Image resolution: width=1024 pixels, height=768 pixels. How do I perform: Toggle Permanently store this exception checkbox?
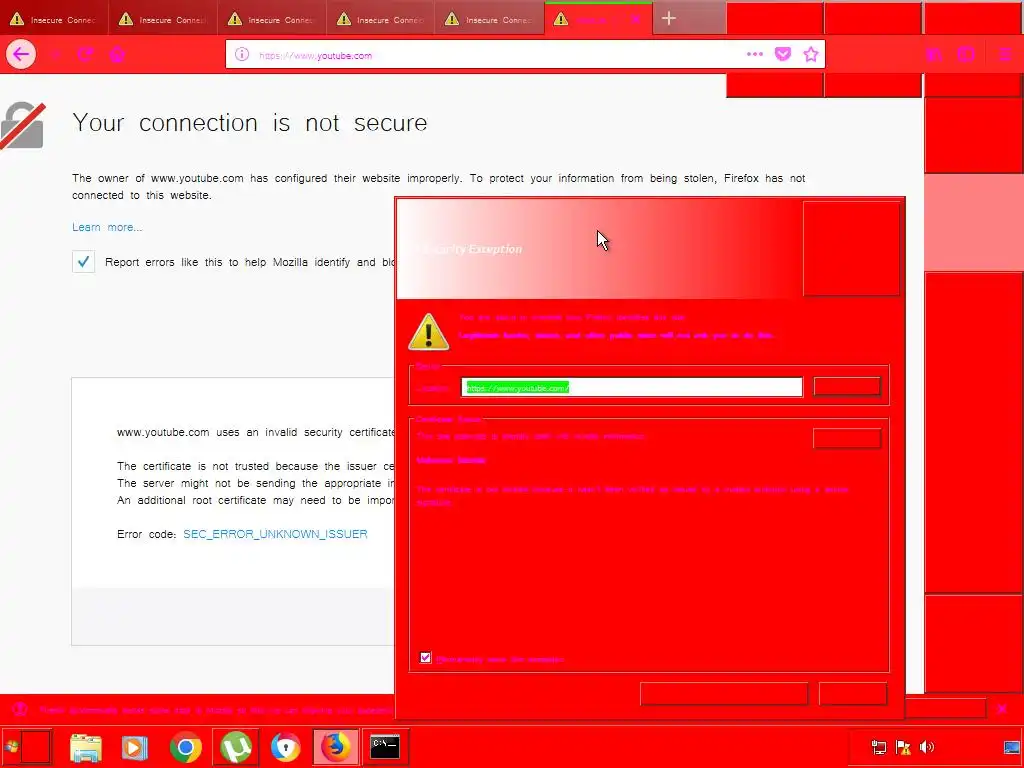[x=425, y=658]
